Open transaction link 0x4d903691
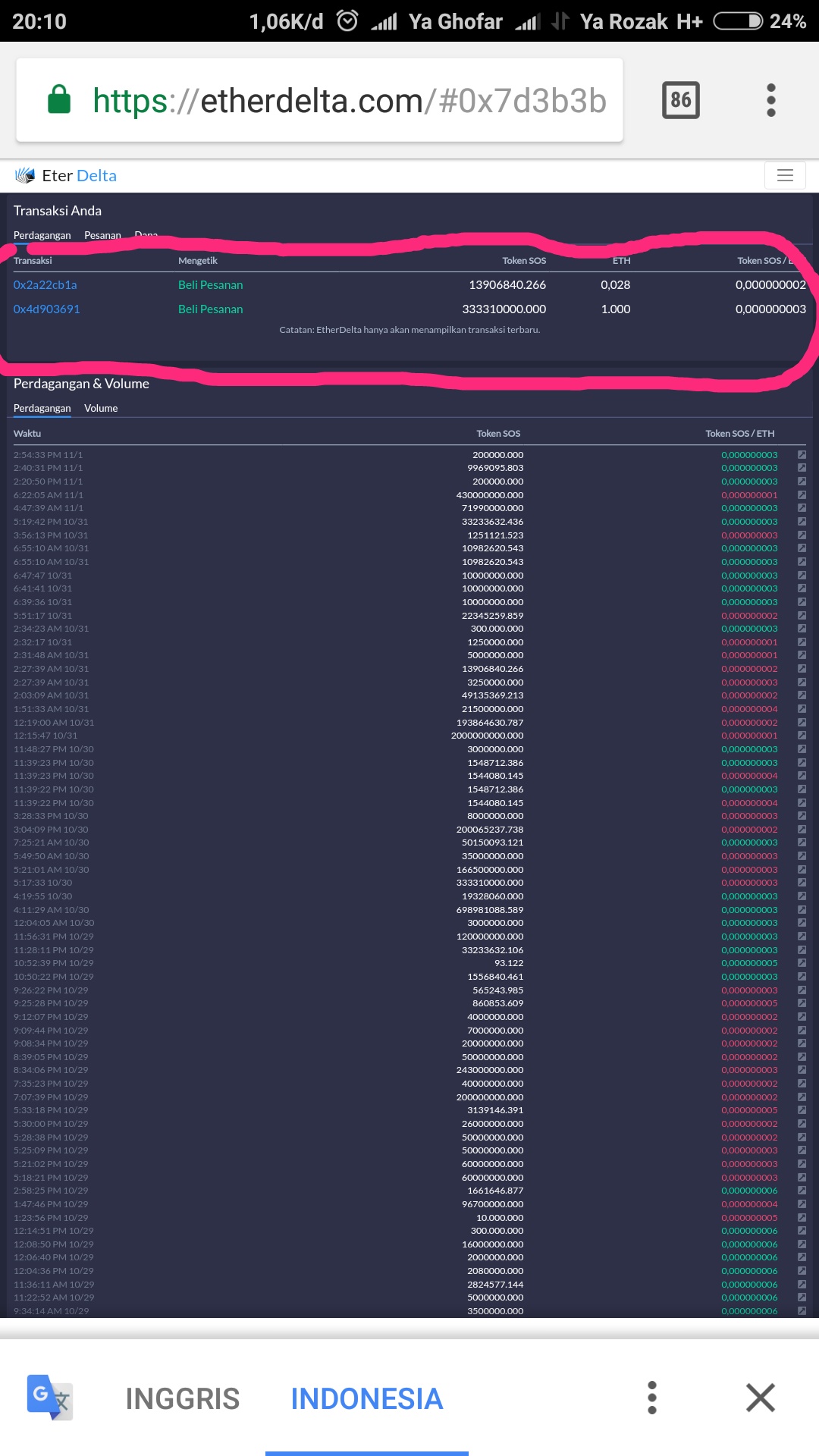Viewport: 819px width, 1456px height. [47, 309]
